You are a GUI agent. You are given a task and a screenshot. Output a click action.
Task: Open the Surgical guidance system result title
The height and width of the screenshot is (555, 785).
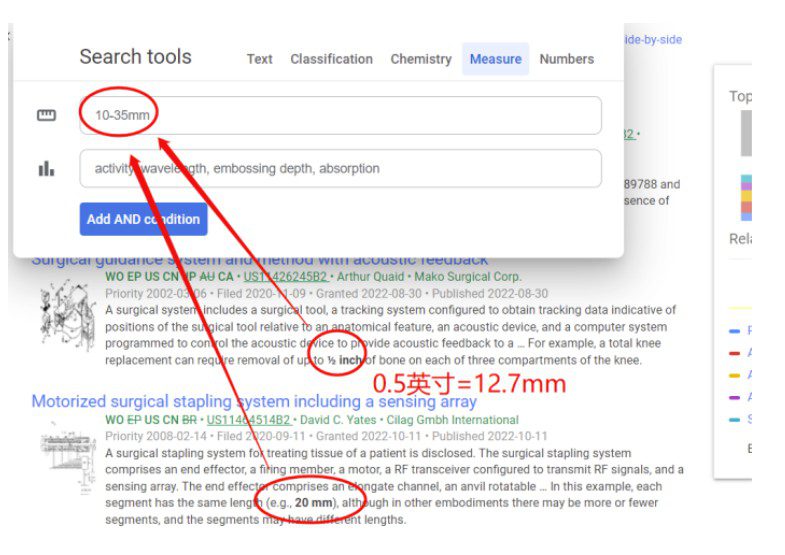click(x=259, y=261)
